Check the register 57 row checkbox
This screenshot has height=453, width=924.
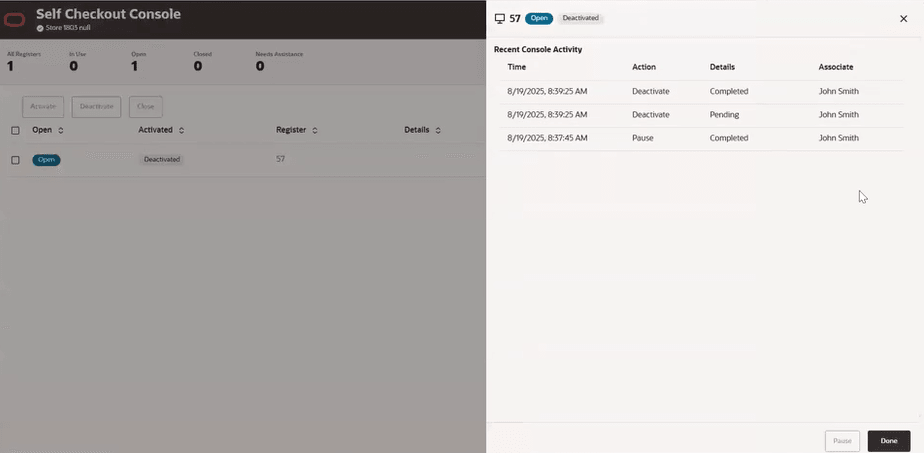15,160
